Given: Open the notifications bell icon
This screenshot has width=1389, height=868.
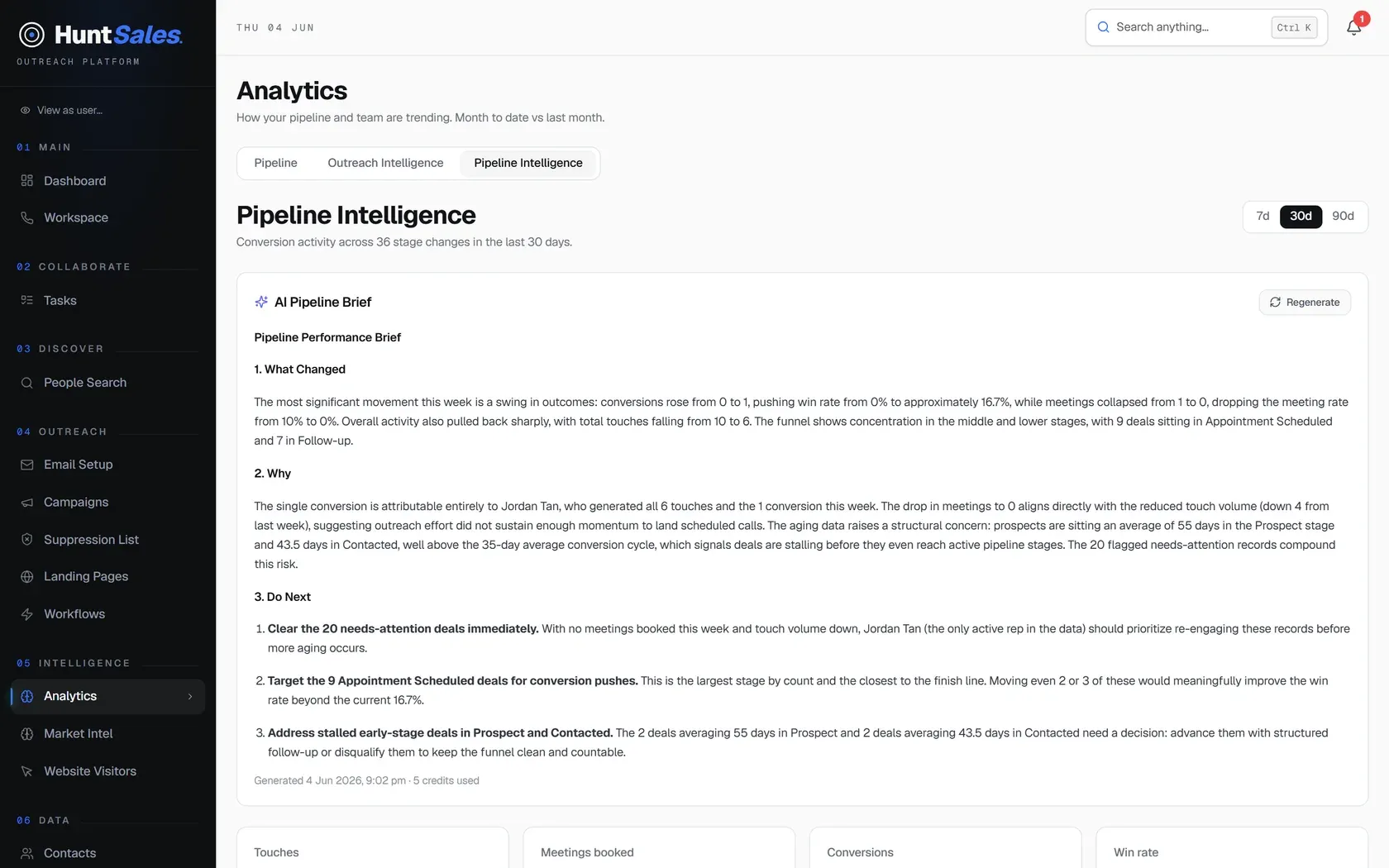Looking at the screenshot, I should [1353, 27].
